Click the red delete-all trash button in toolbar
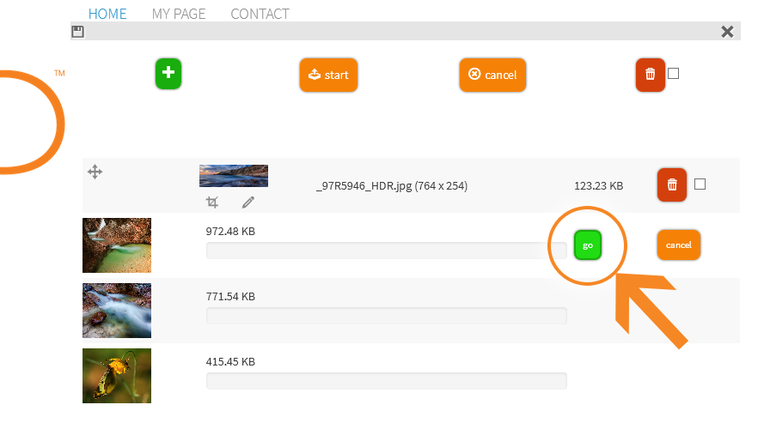The width and height of the screenshot is (764, 429). pyautogui.click(x=650, y=75)
